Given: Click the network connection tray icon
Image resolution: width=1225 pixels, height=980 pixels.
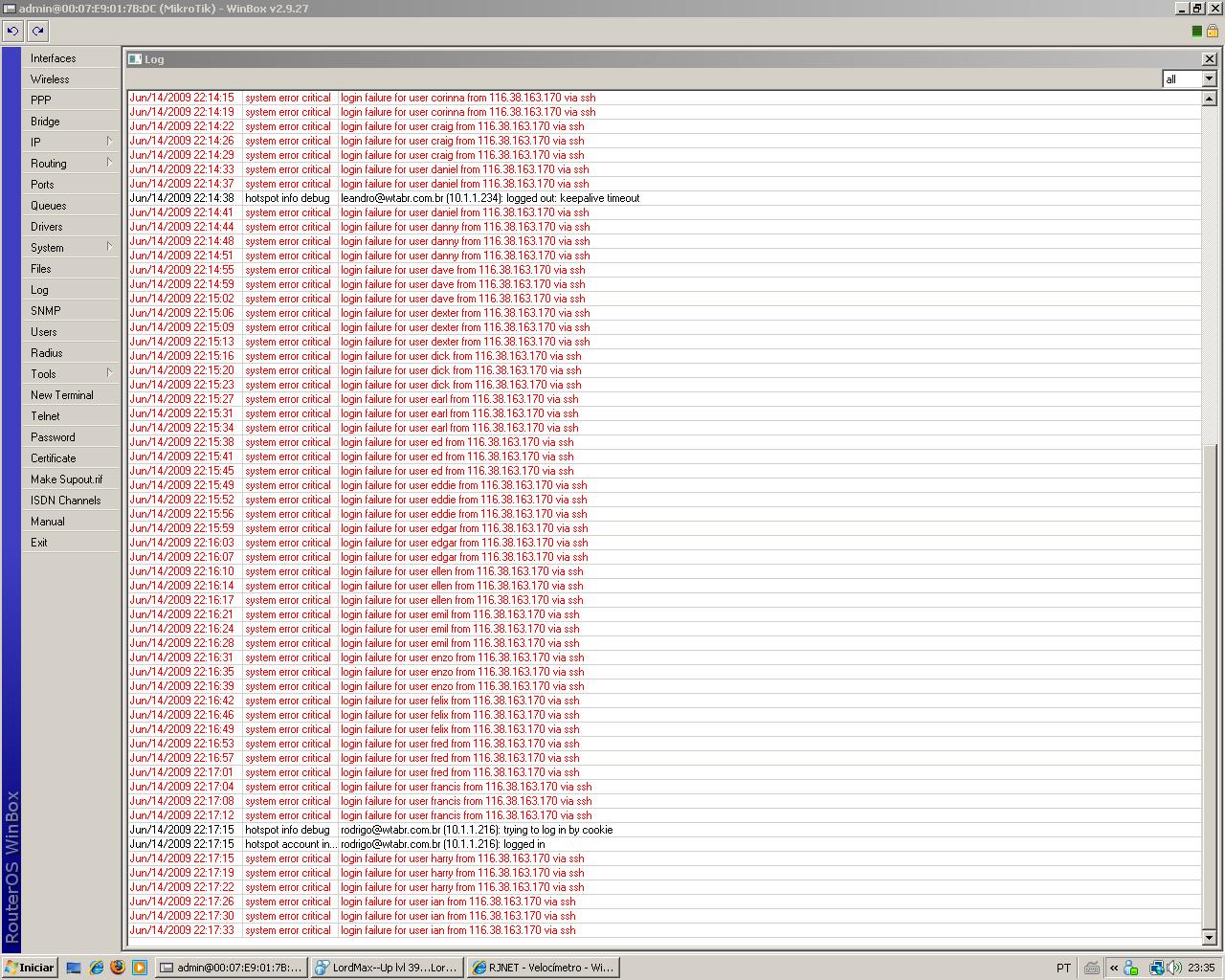Looking at the screenshot, I should point(1156,968).
